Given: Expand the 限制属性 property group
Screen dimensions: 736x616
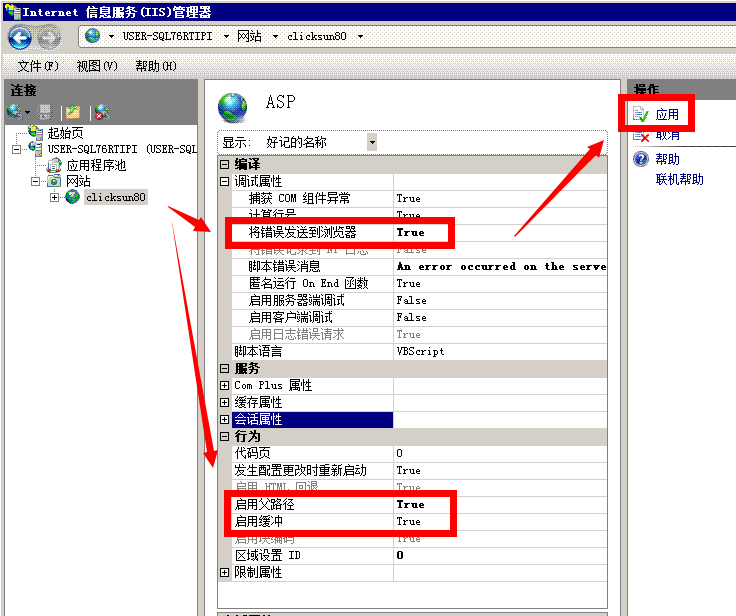Looking at the screenshot, I should 224,572.
